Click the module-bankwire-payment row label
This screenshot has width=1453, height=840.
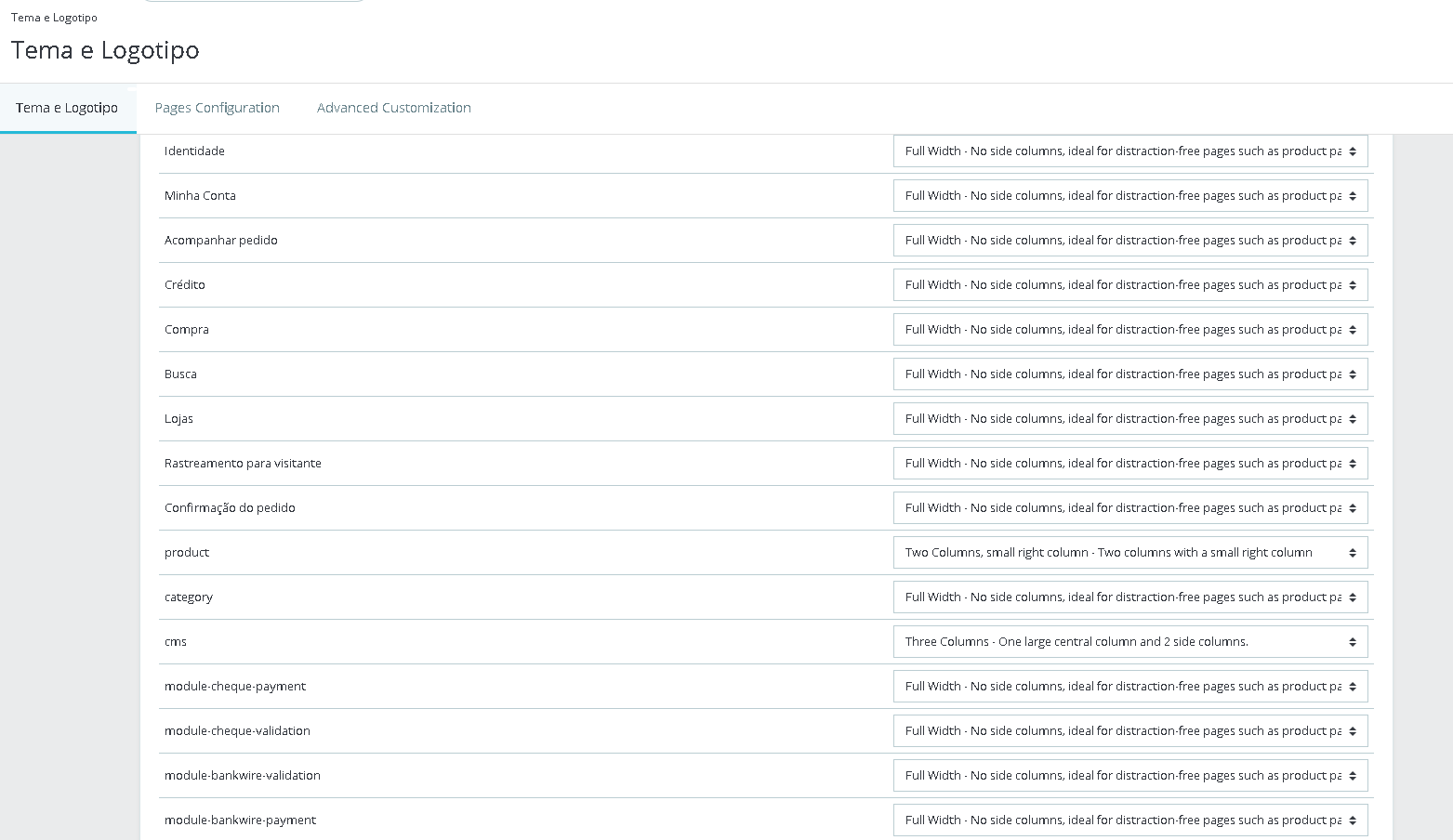(240, 820)
